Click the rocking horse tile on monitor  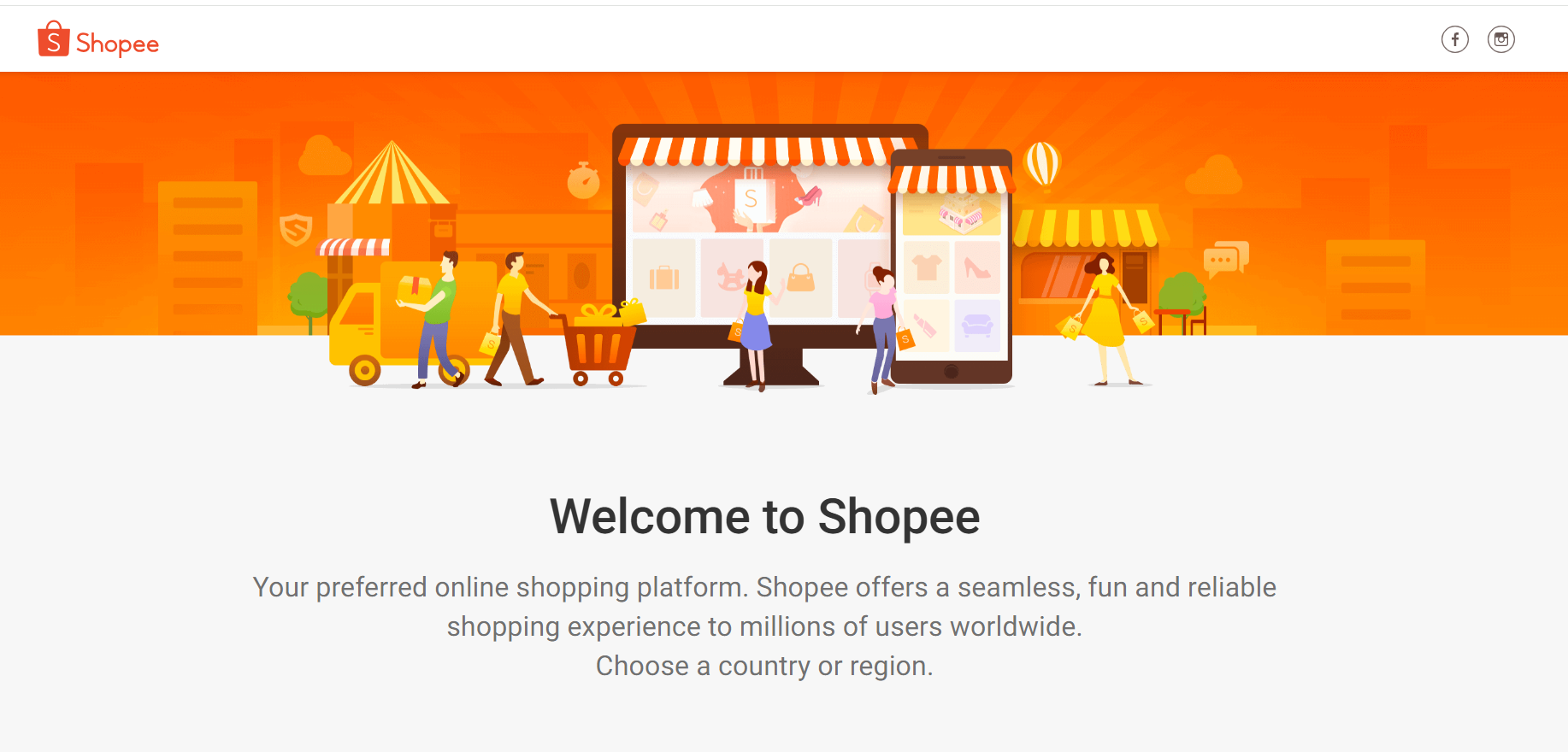730,278
